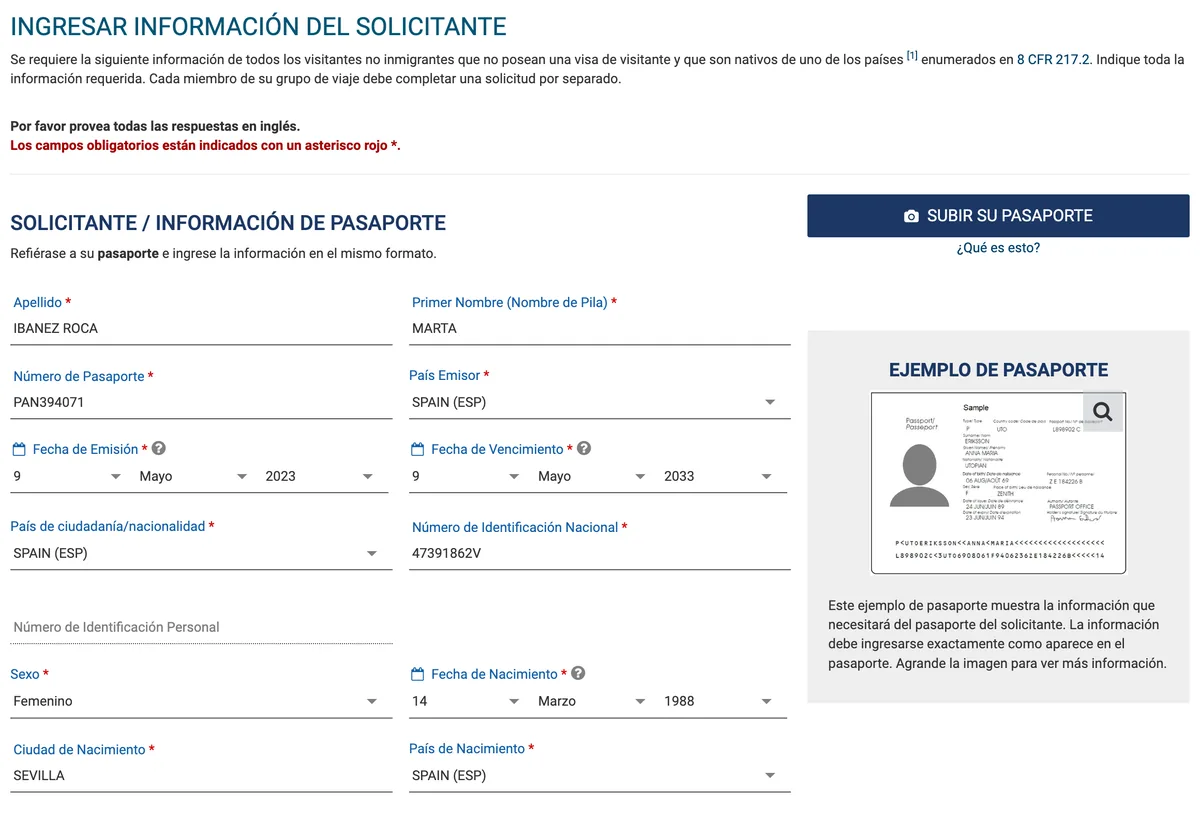Click the Primer Nombre field with MARTA
The image size is (1200, 822).
pyautogui.click(x=600, y=329)
